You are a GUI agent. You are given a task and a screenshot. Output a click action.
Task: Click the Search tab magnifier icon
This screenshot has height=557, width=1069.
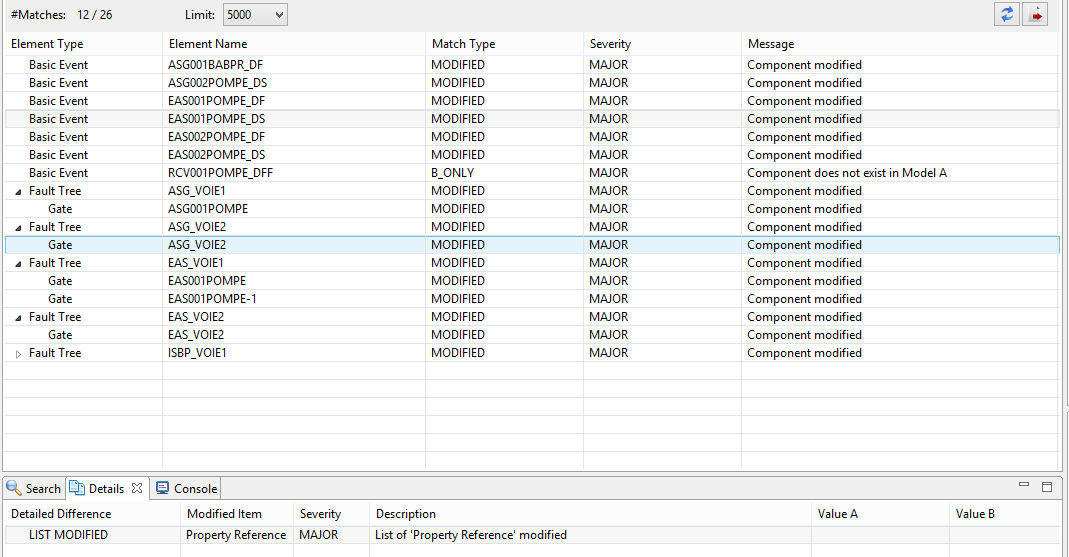(x=14, y=488)
